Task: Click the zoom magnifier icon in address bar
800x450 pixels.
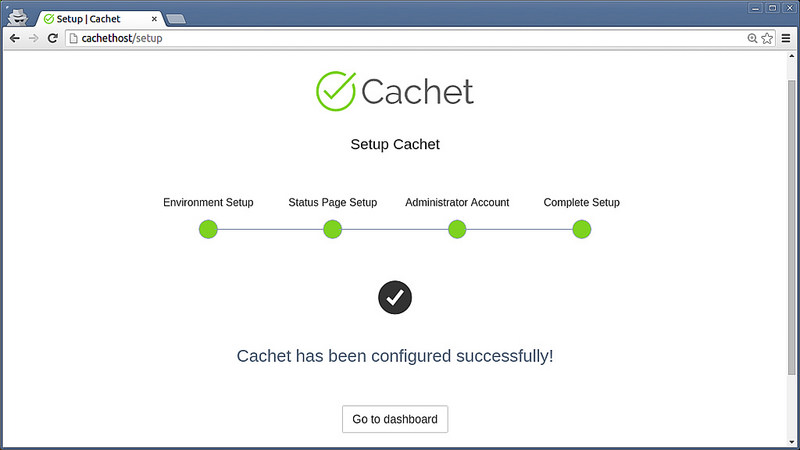Action: click(x=752, y=38)
